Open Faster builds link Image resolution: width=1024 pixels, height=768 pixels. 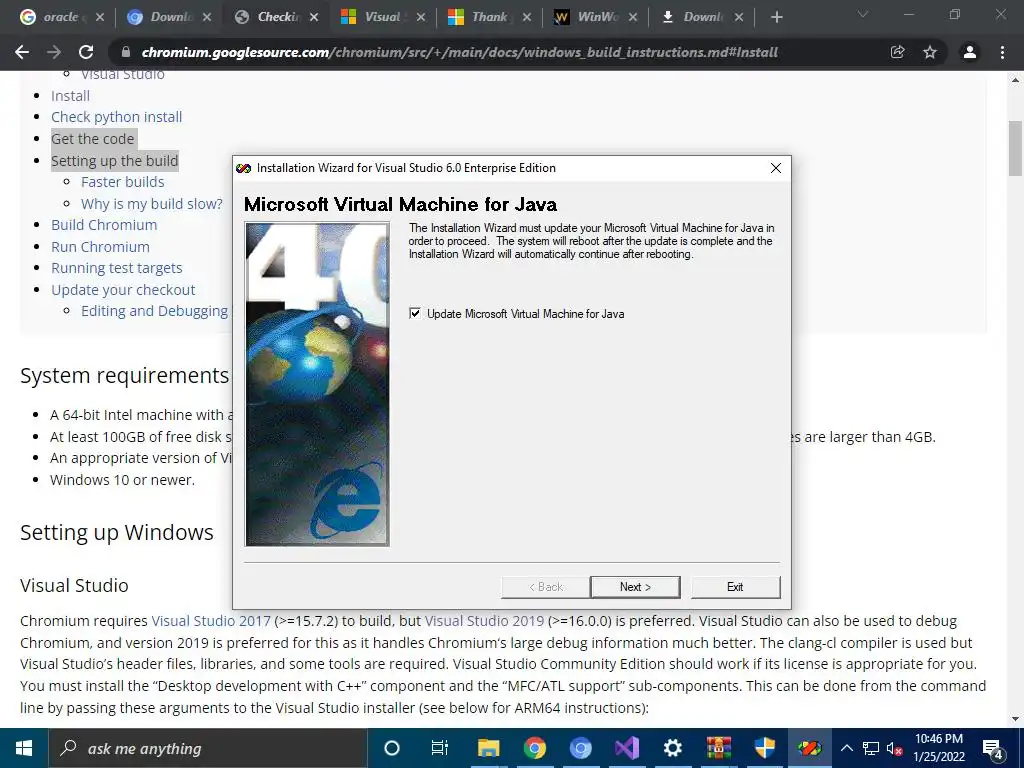(x=123, y=182)
